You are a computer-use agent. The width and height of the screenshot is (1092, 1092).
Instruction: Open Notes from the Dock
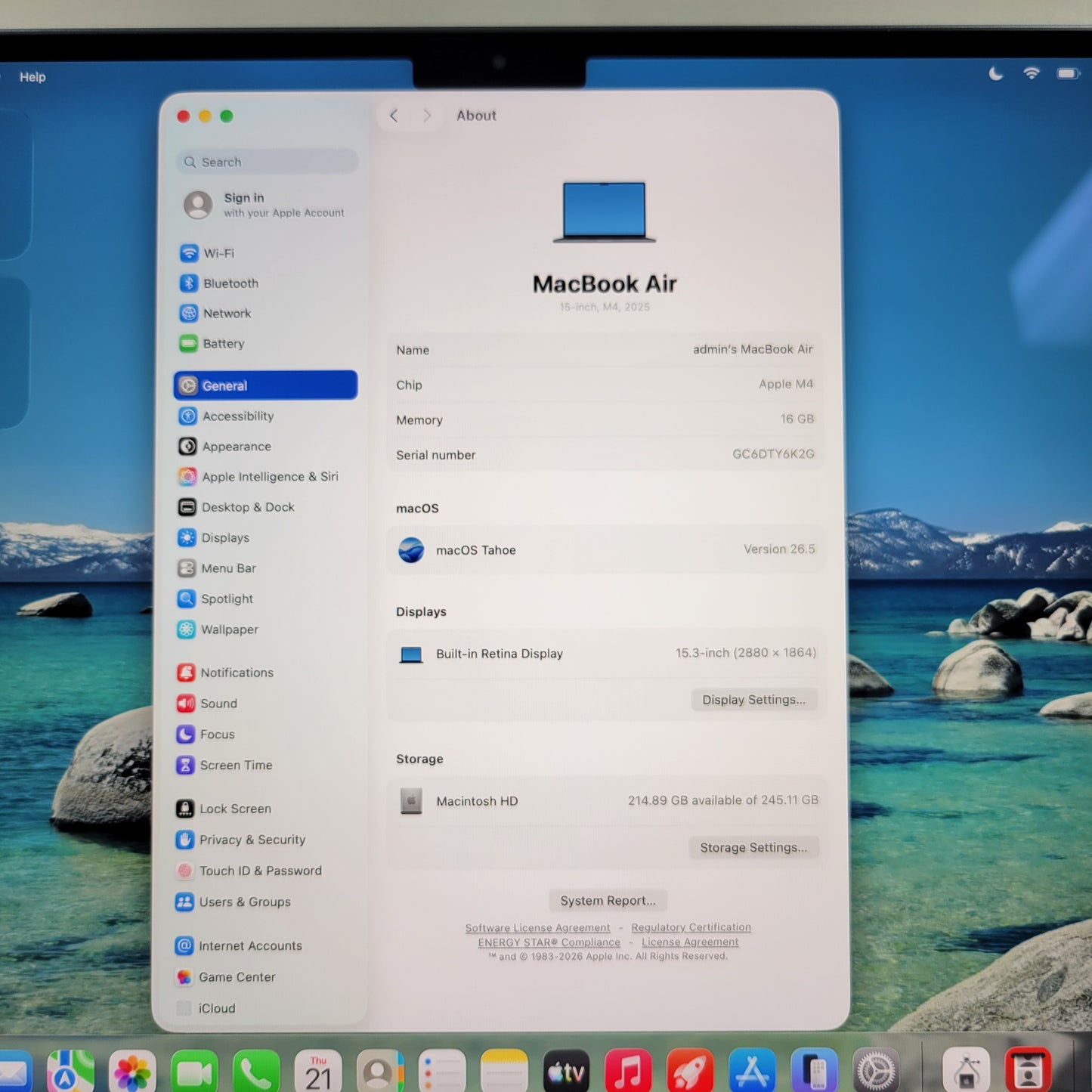pyautogui.click(x=504, y=1072)
